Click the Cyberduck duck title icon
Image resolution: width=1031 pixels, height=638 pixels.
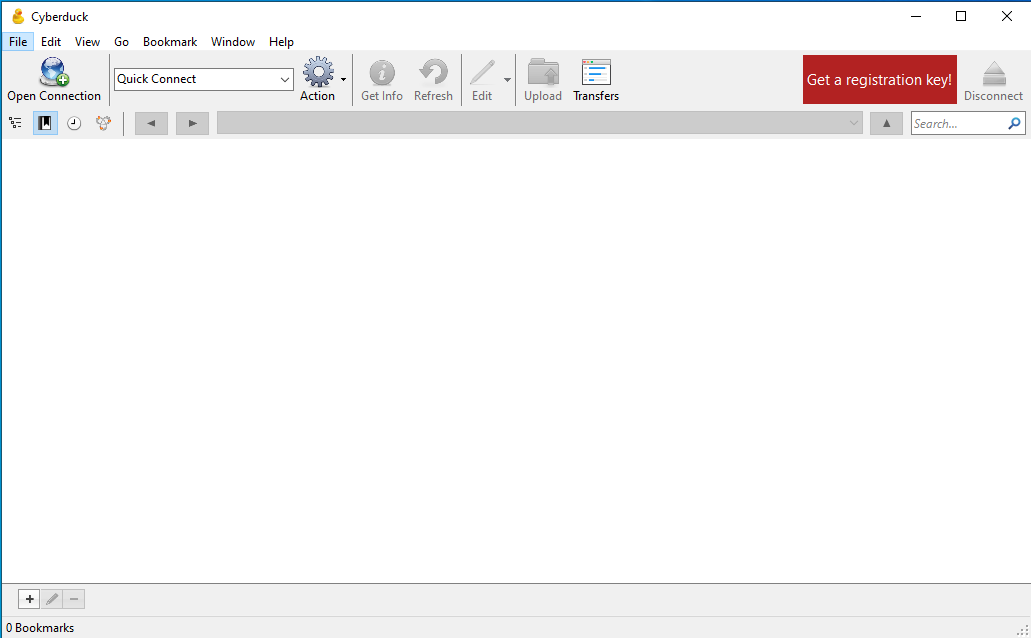[18, 16]
